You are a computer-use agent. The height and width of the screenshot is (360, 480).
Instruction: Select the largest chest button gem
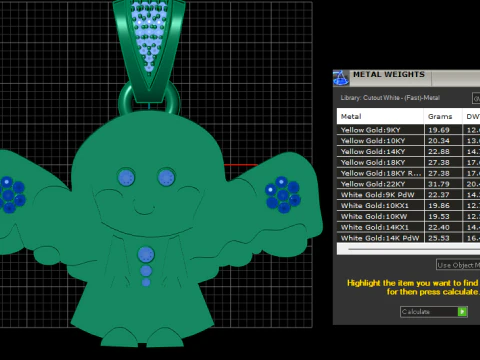click(146, 255)
